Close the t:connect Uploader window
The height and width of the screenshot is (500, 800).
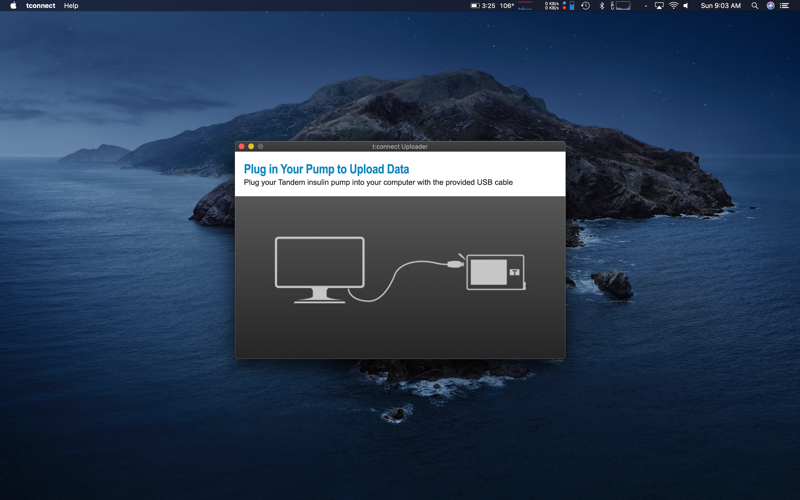click(241, 146)
